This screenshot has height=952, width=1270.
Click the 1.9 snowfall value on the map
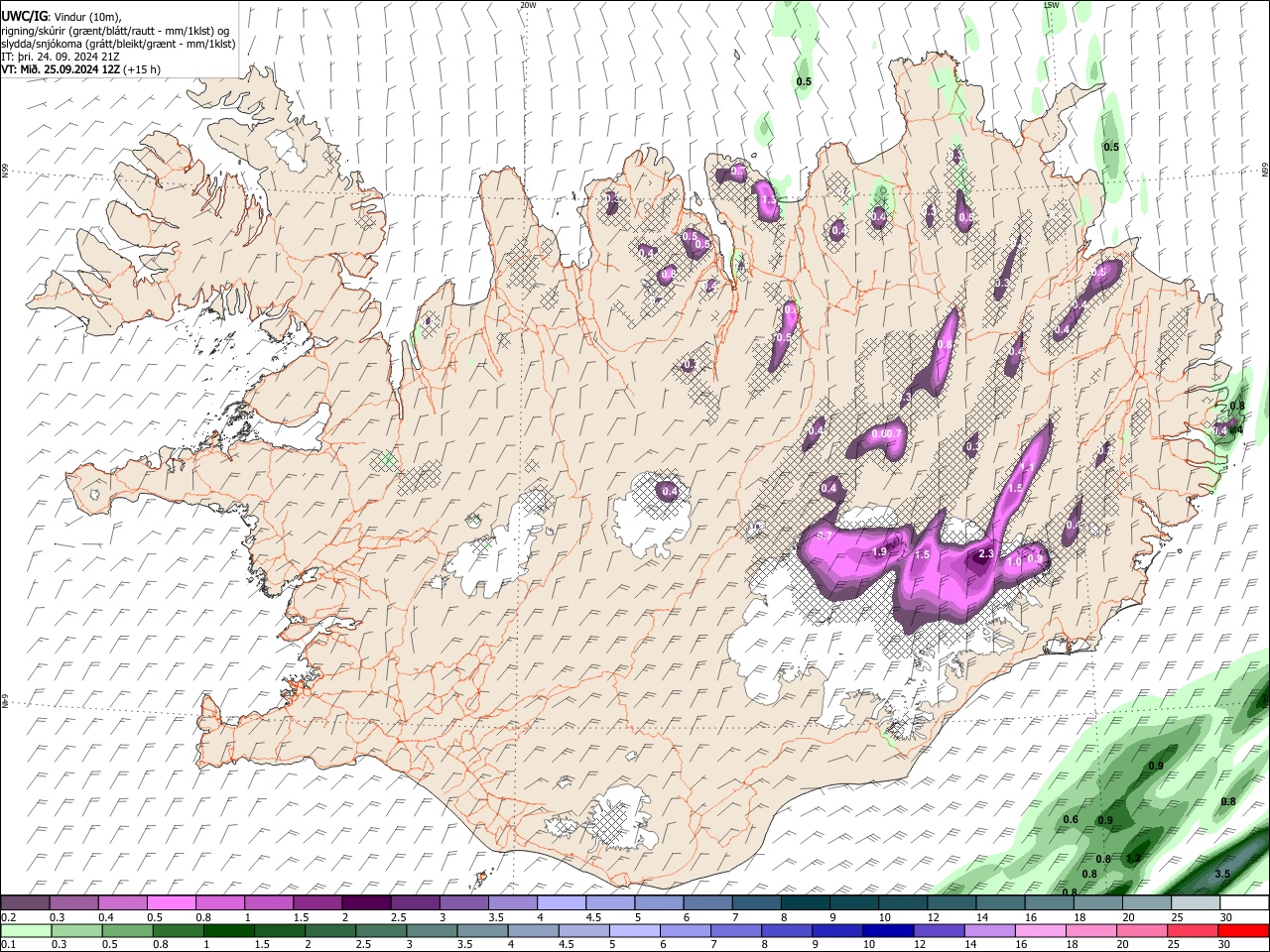[879, 552]
